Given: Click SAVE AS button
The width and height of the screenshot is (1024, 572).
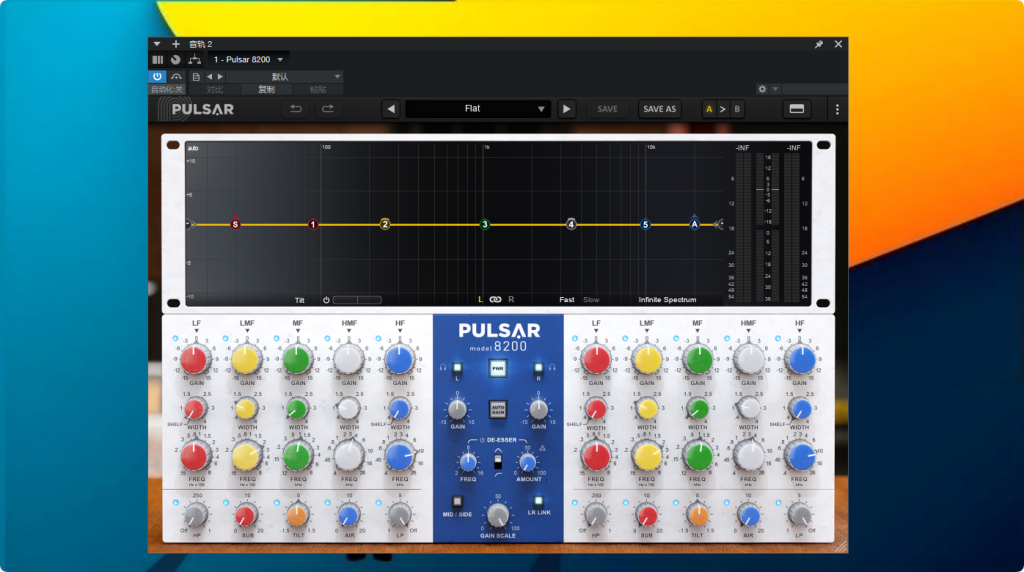Looking at the screenshot, I should [x=660, y=109].
